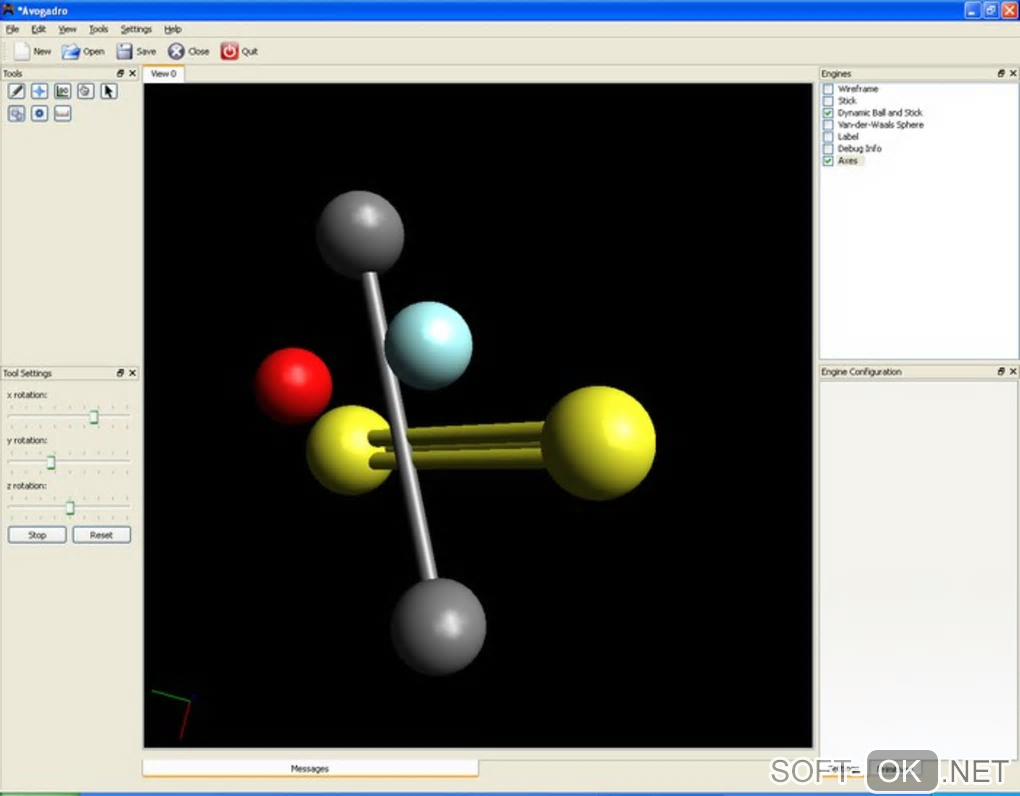Click the 'Axes' engine label

(x=848, y=161)
